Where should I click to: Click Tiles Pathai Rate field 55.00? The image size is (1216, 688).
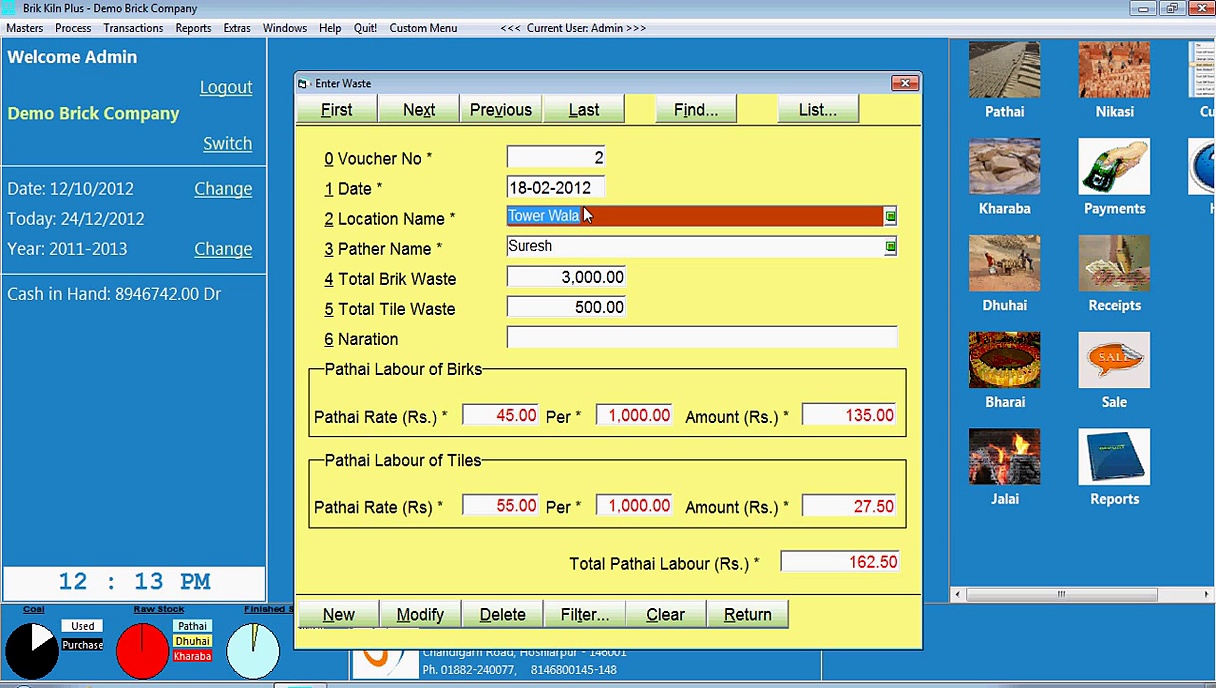(500, 506)
